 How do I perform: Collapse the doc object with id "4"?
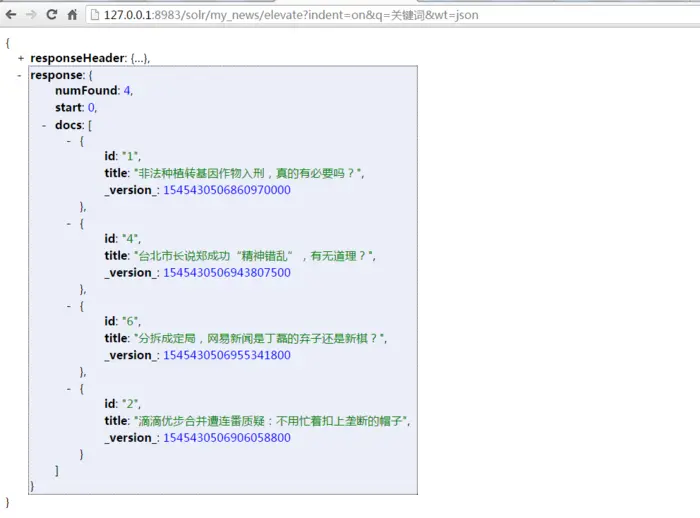point(69,223)
